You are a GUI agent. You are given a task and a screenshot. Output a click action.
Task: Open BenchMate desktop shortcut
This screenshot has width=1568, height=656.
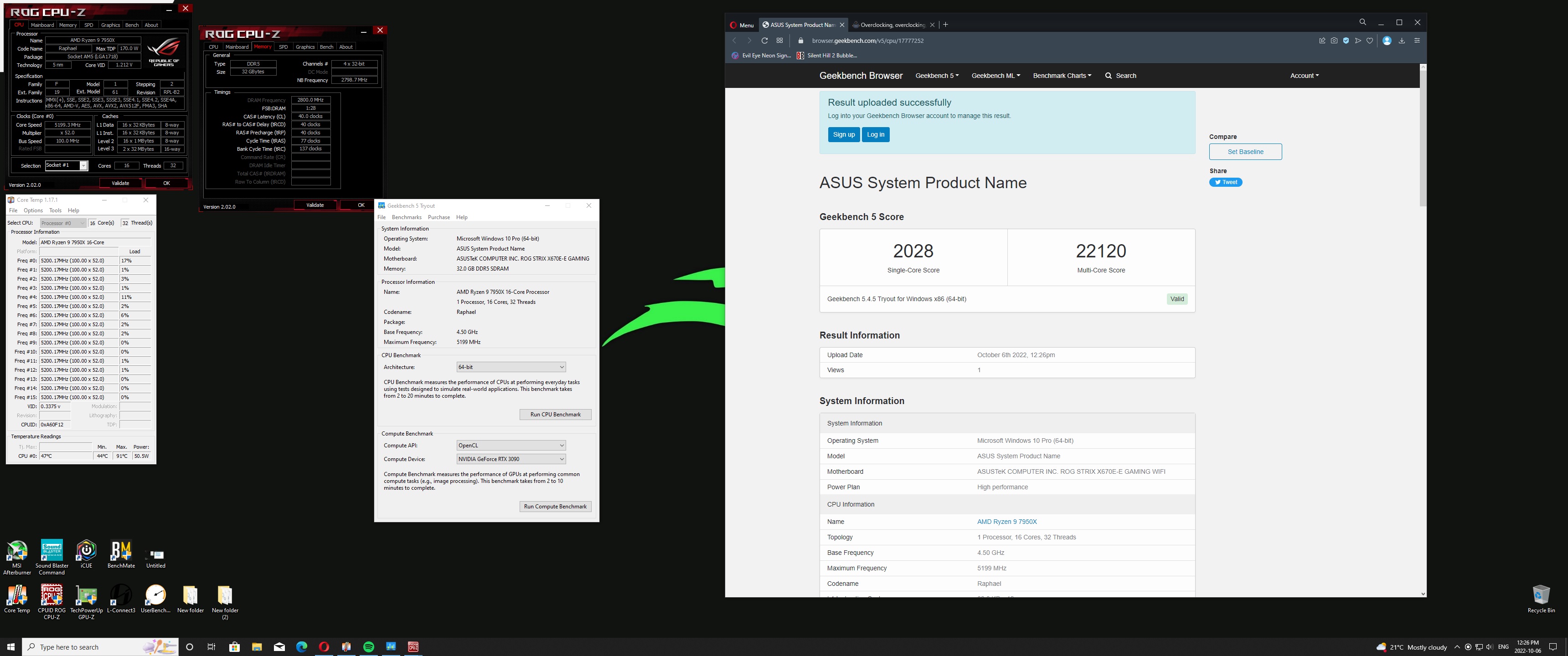121,554
